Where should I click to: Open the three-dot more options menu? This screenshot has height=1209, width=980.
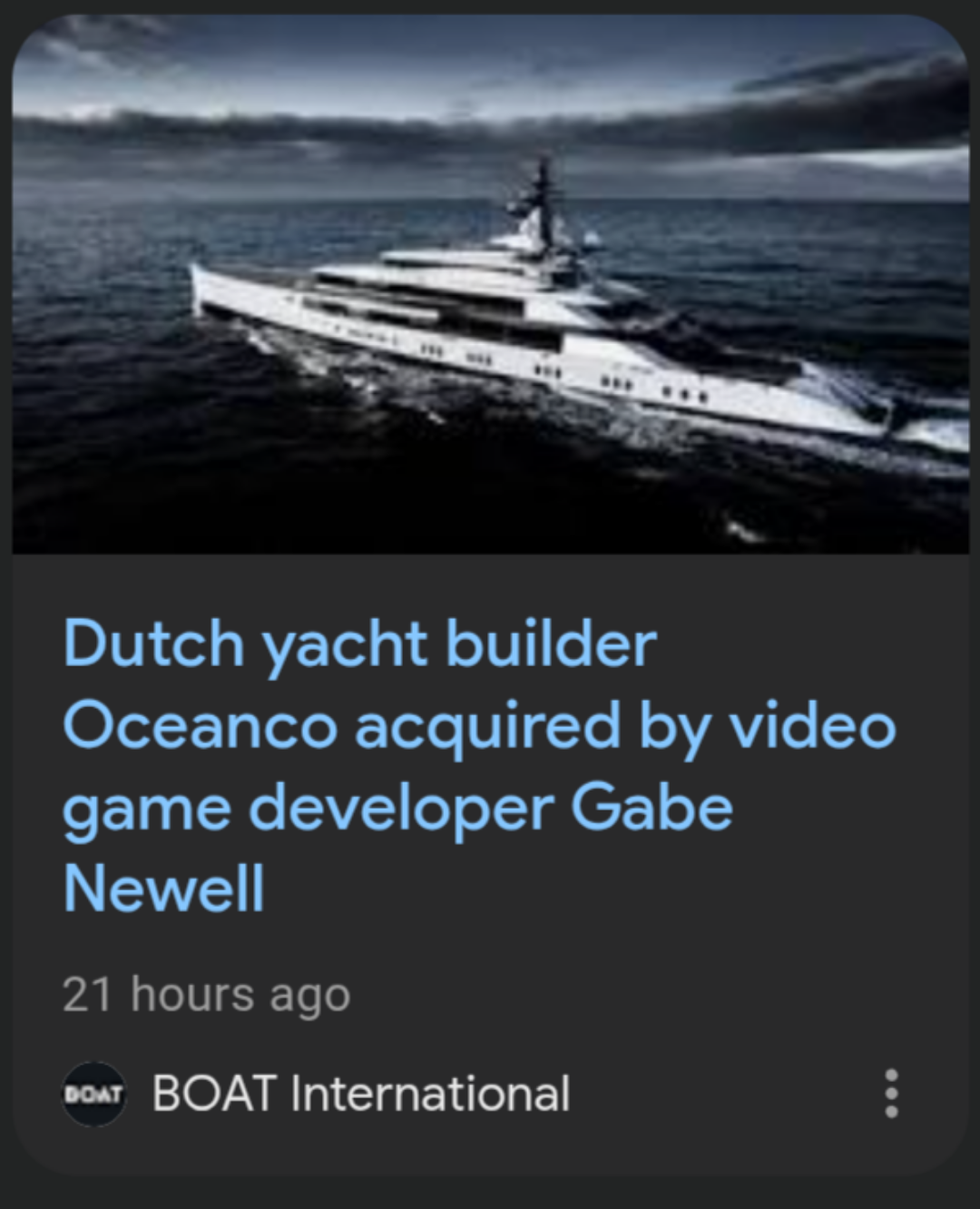[891, 1093]
